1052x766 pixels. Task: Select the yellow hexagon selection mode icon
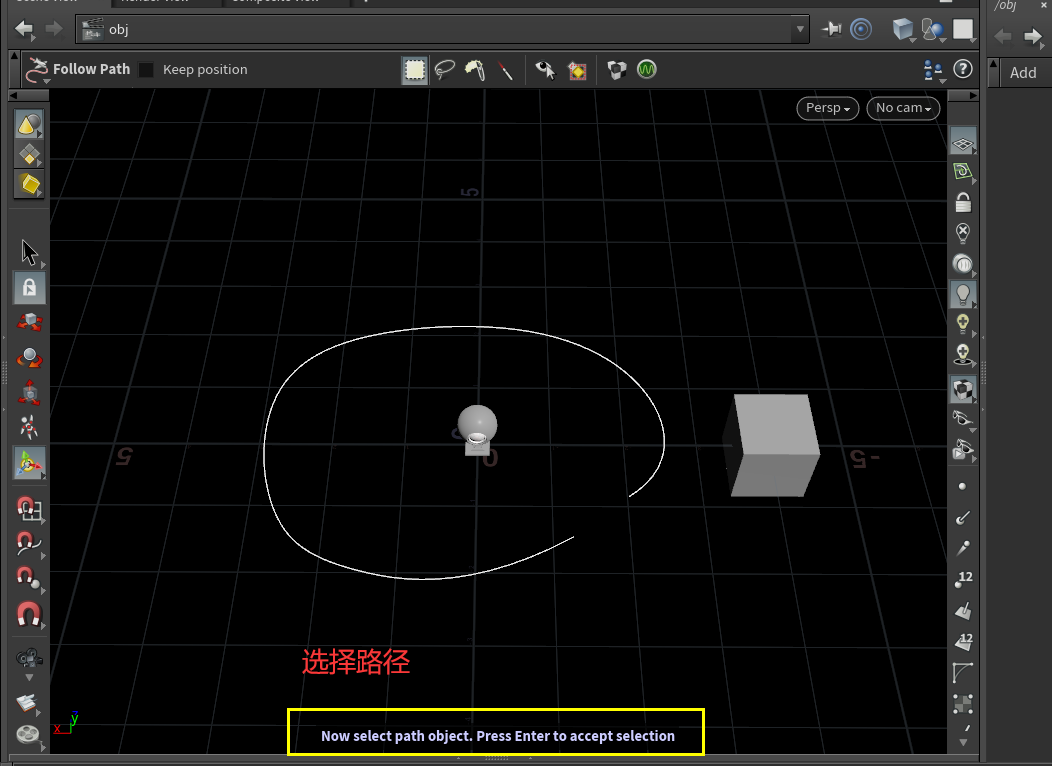click(x=29, y=184)
